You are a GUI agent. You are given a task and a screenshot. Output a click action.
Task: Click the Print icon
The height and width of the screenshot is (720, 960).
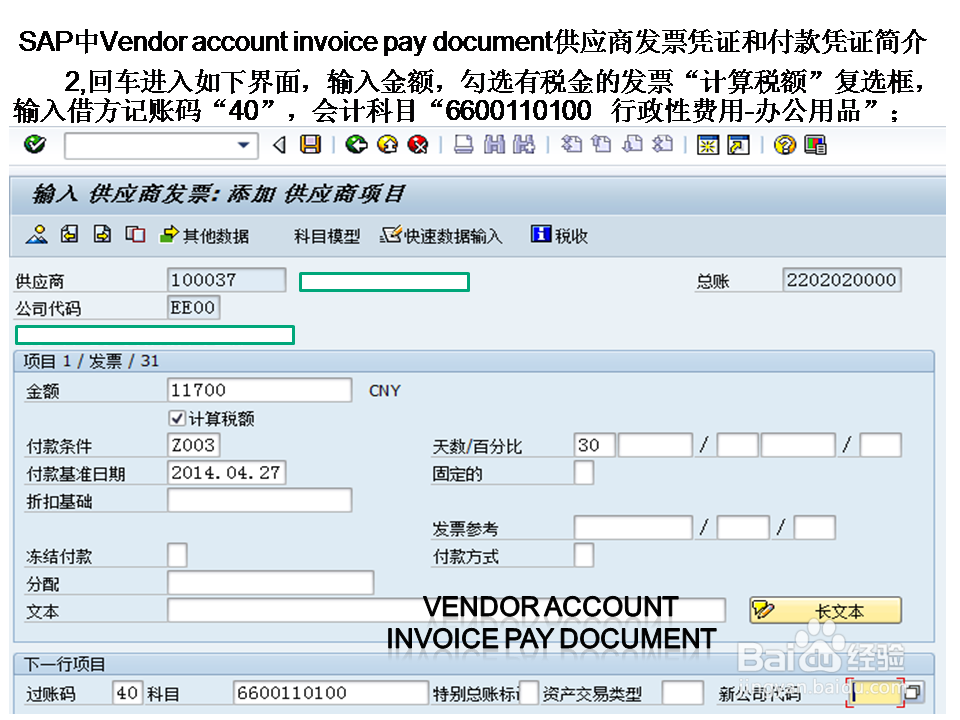463,144
